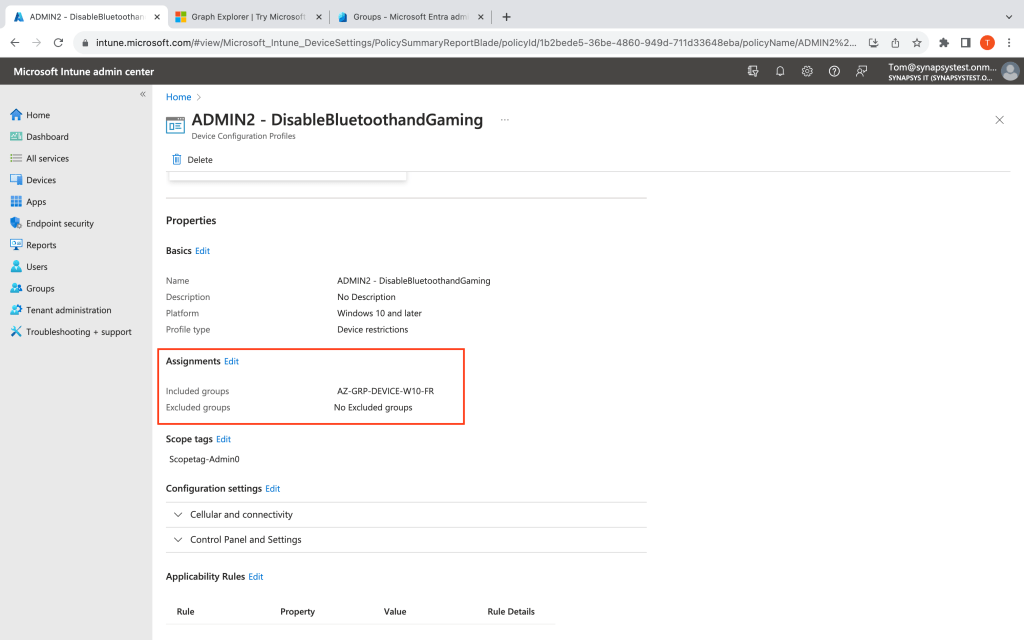Click the browser address bar
Viewport: 1024px width, 640px height.
pos(470,43)
